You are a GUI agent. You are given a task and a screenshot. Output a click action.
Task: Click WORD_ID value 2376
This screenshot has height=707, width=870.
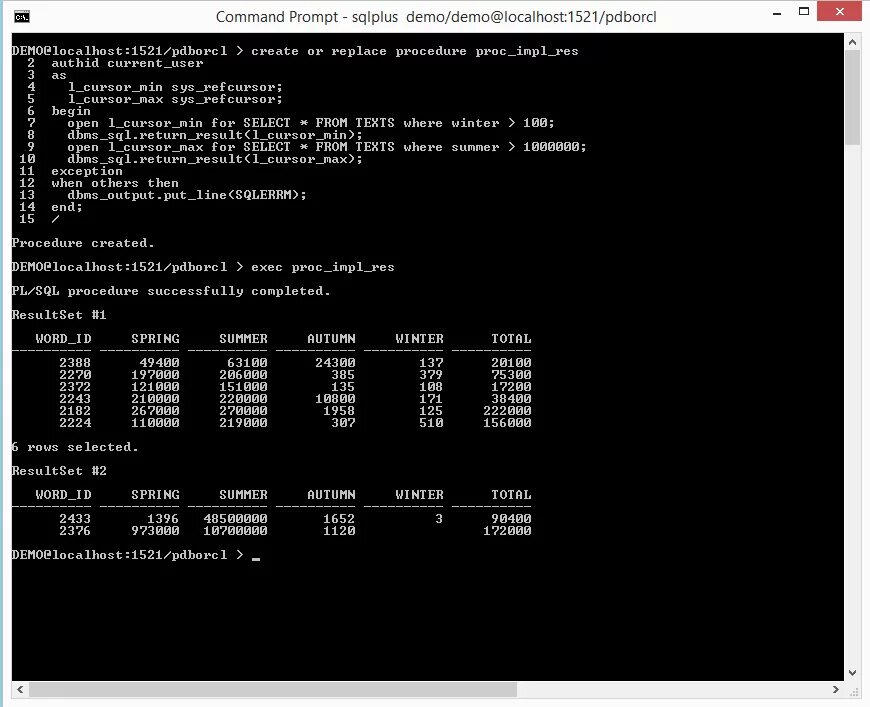click(75, 531)
